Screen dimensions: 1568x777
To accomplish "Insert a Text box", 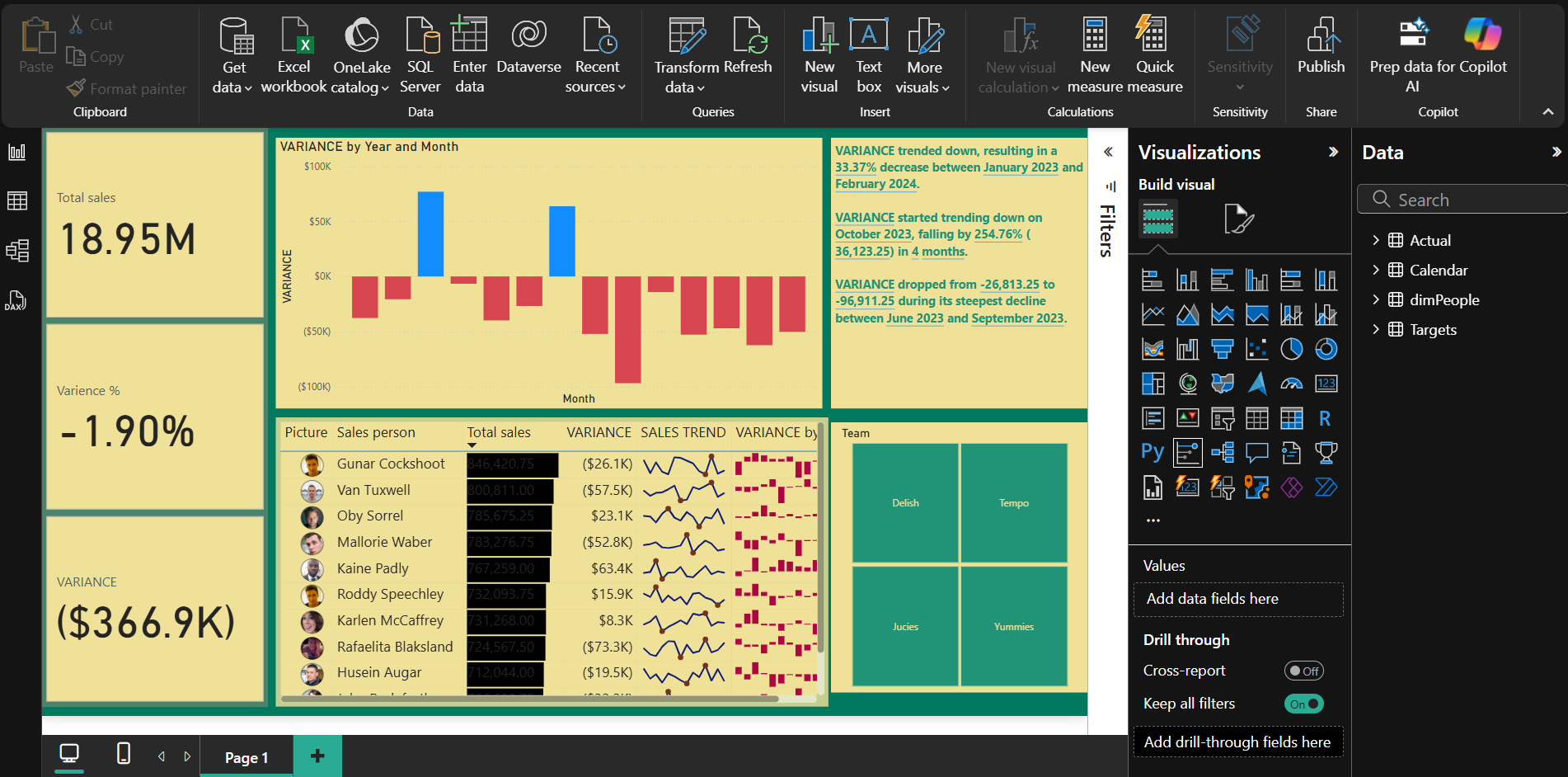I will point(869,54).
